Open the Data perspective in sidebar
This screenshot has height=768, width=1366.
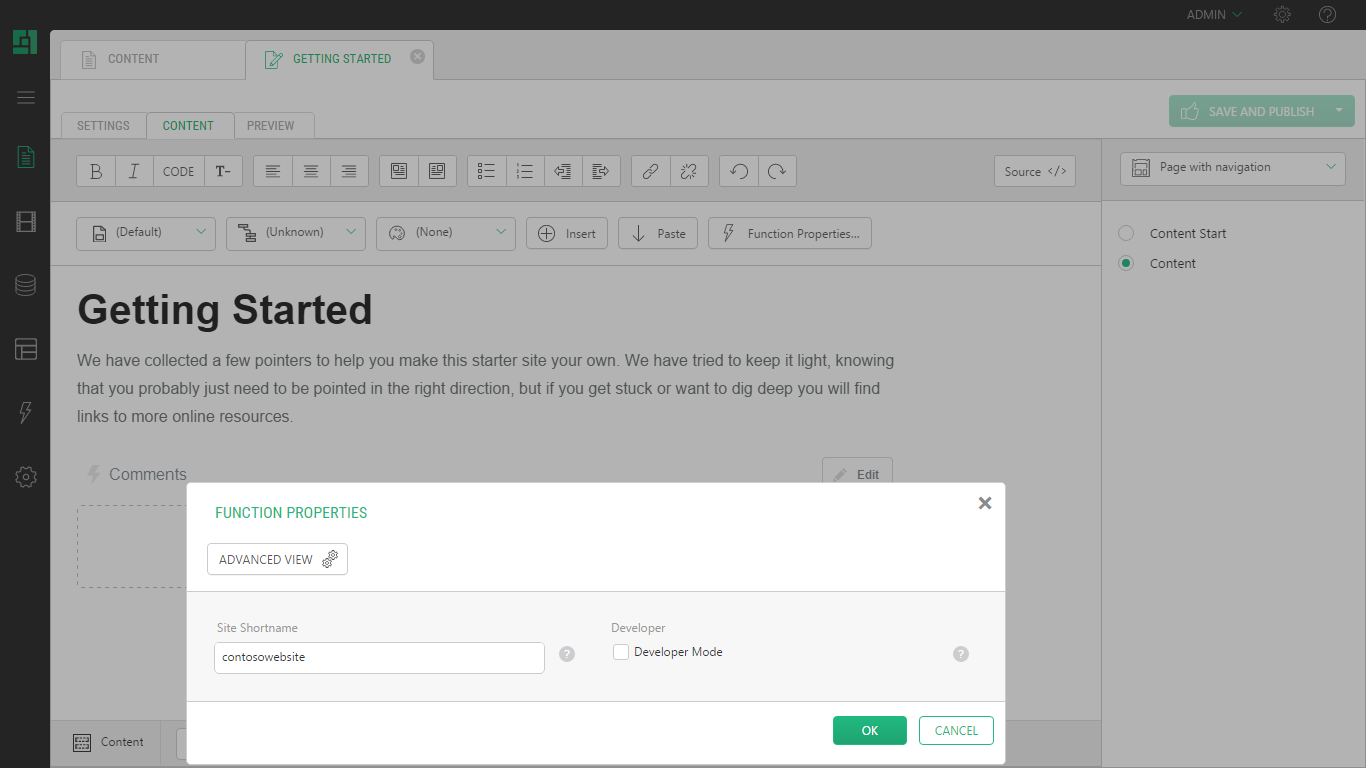coord(26,285)
